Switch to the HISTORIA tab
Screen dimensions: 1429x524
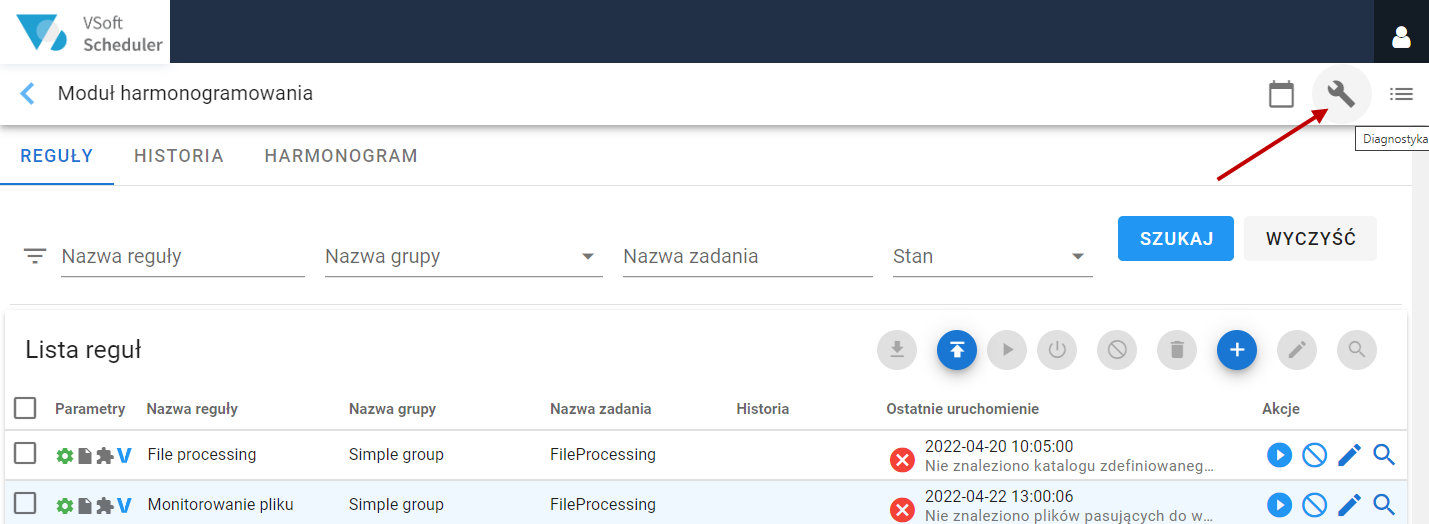click(x=179, y=156)
